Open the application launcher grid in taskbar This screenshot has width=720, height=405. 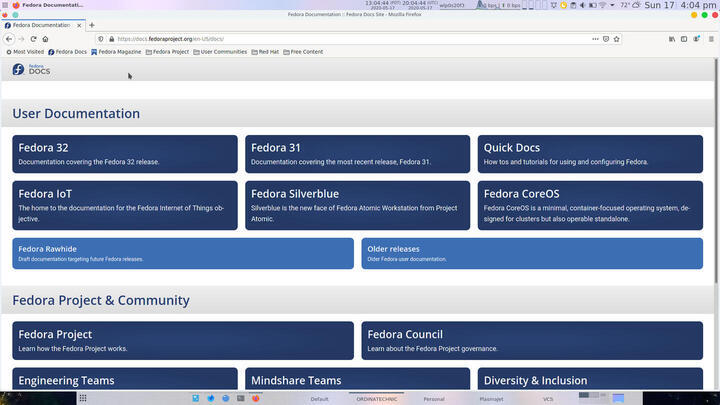(83, 398)
